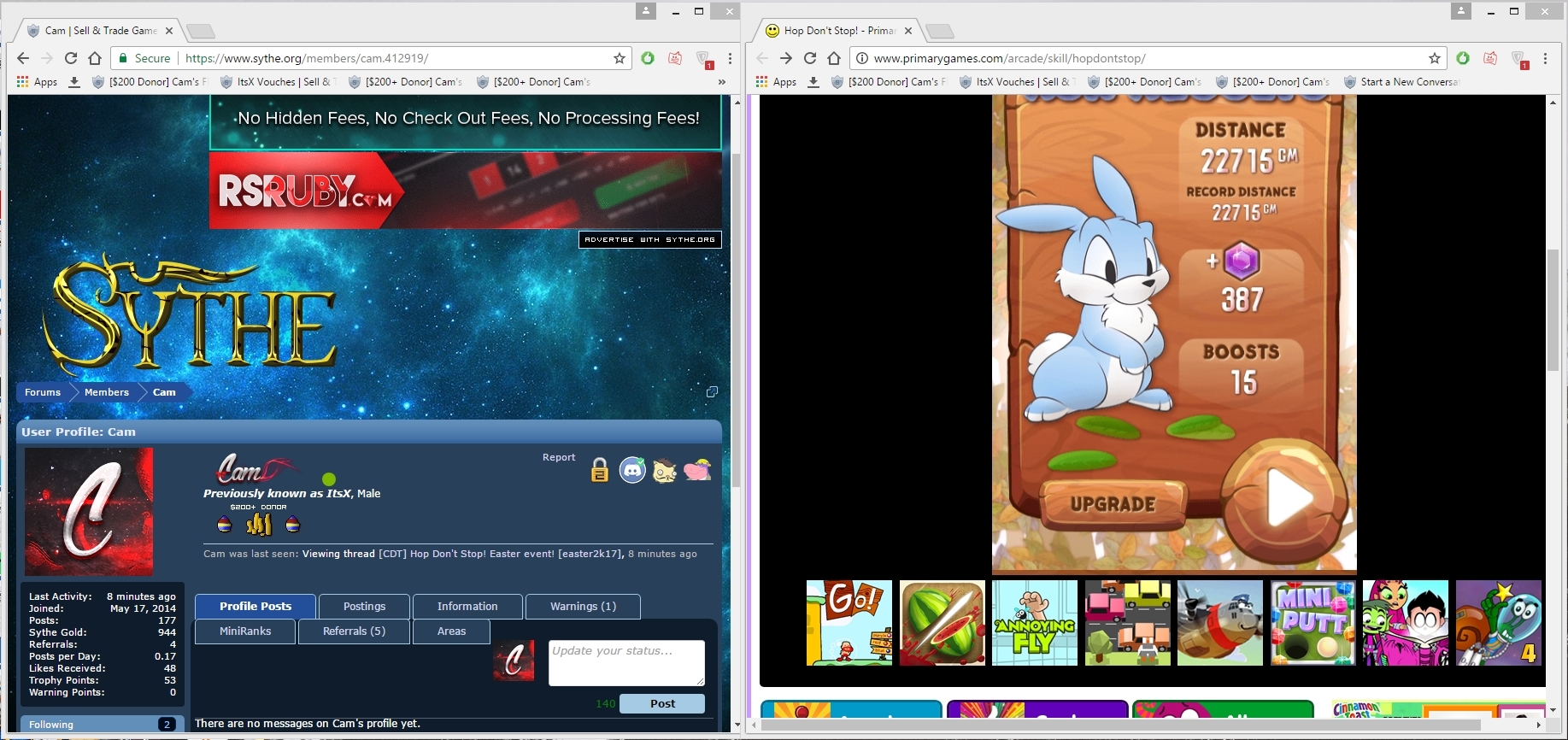The height and width of the screenshot is (740, 1568).
Task: Click the right browser address bar URL
Action: point(1009,58)
